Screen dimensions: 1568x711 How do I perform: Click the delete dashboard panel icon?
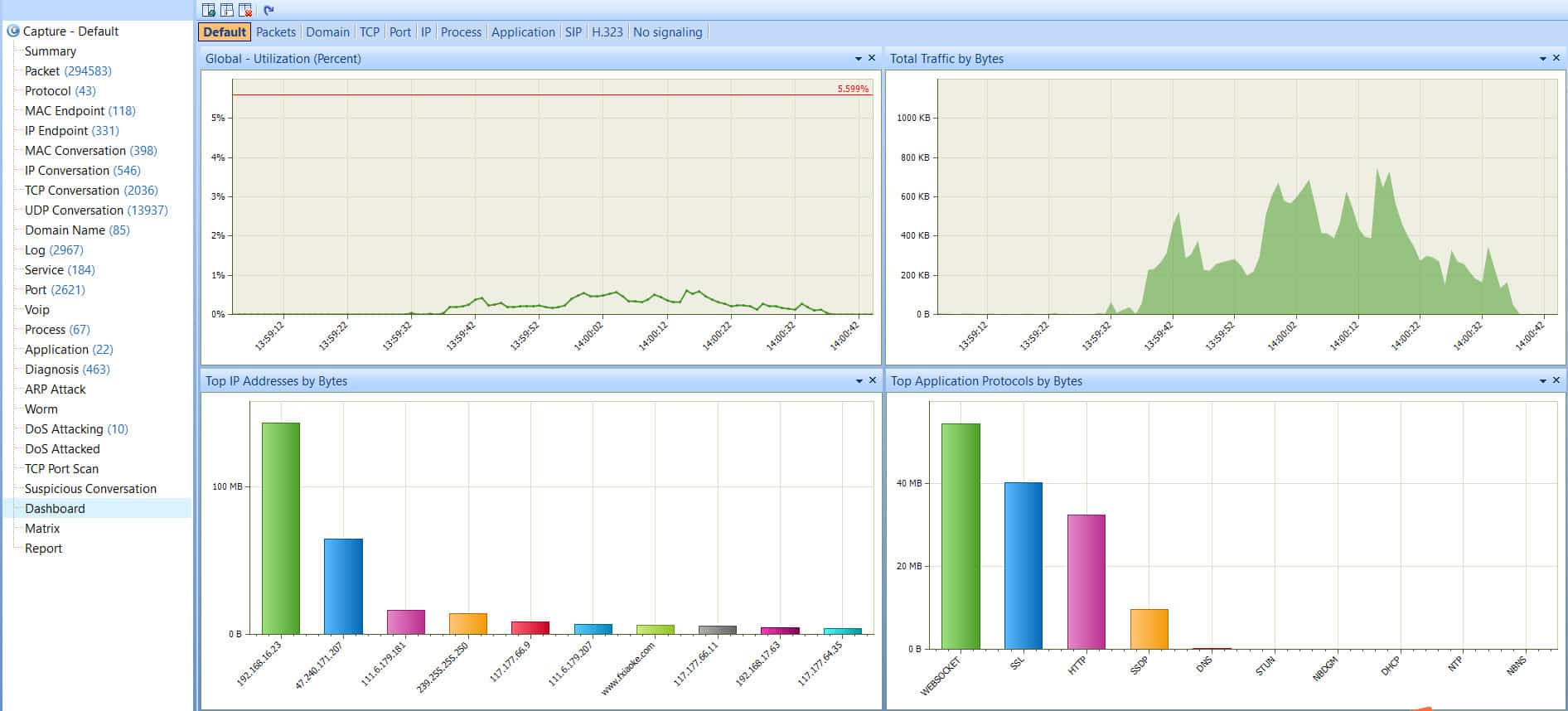pos(245,10)
